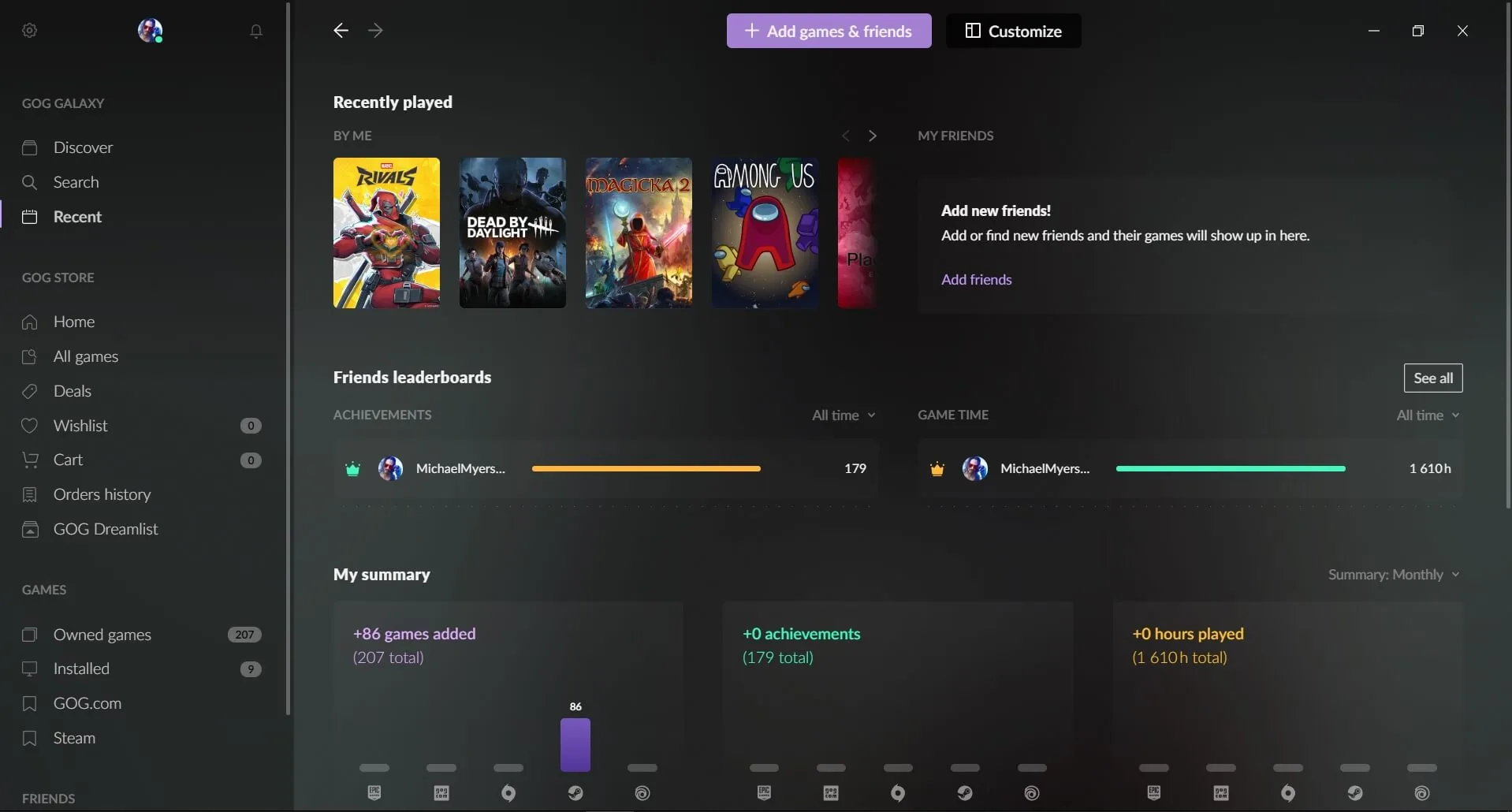Click Origin icon under hours played
Viewport: 1512px width, 812px height.
coord(1288,793)
